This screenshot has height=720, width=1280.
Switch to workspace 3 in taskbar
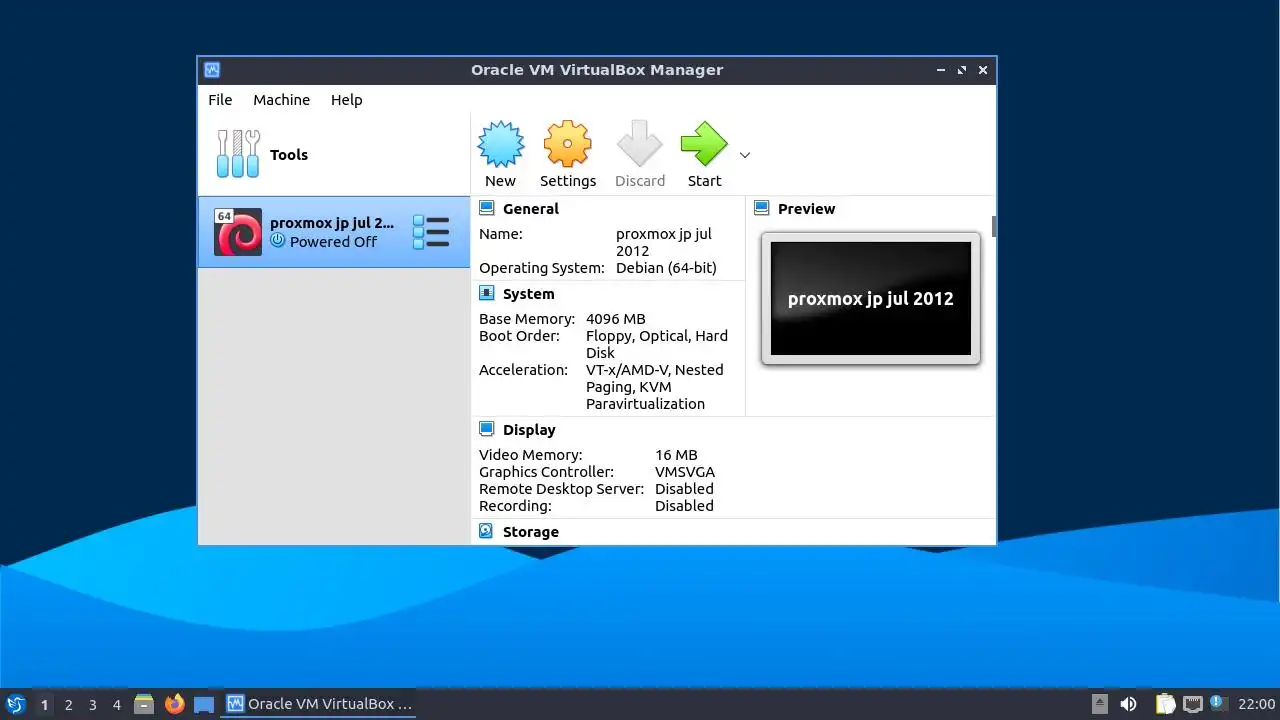coord(92,705)
